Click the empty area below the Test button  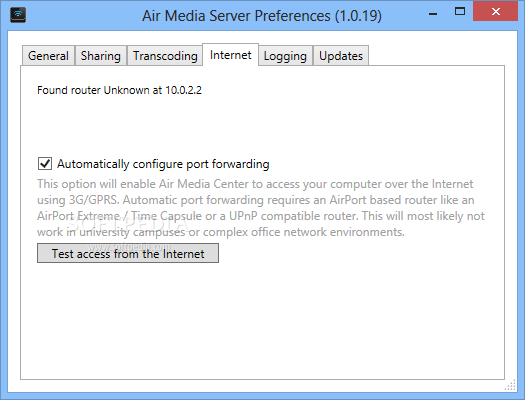coord(262,321)
